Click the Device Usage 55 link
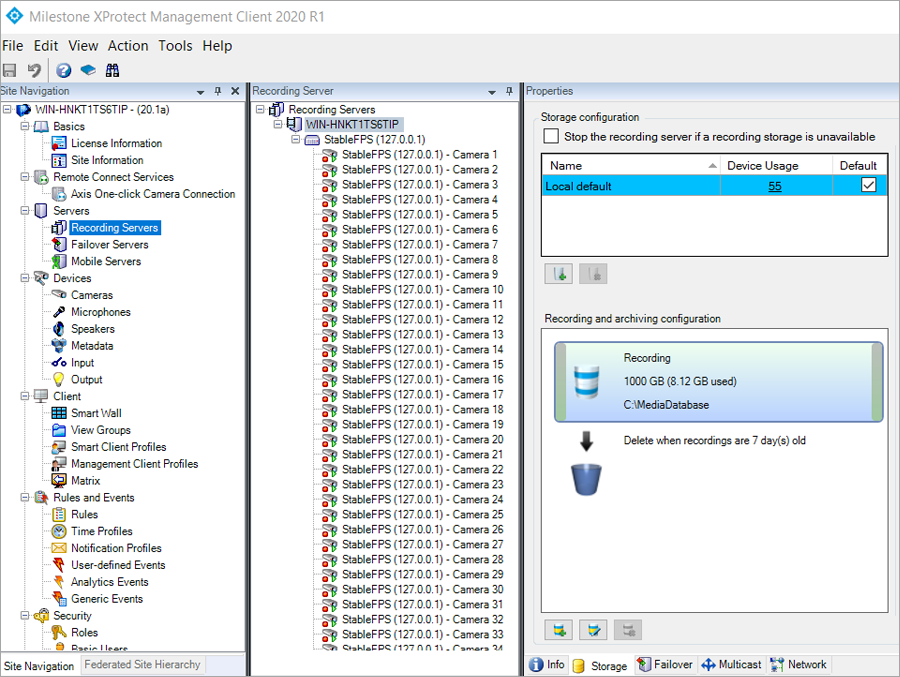Image resolution: width=900 pixels, height=677 pixels. coord(774,186)
